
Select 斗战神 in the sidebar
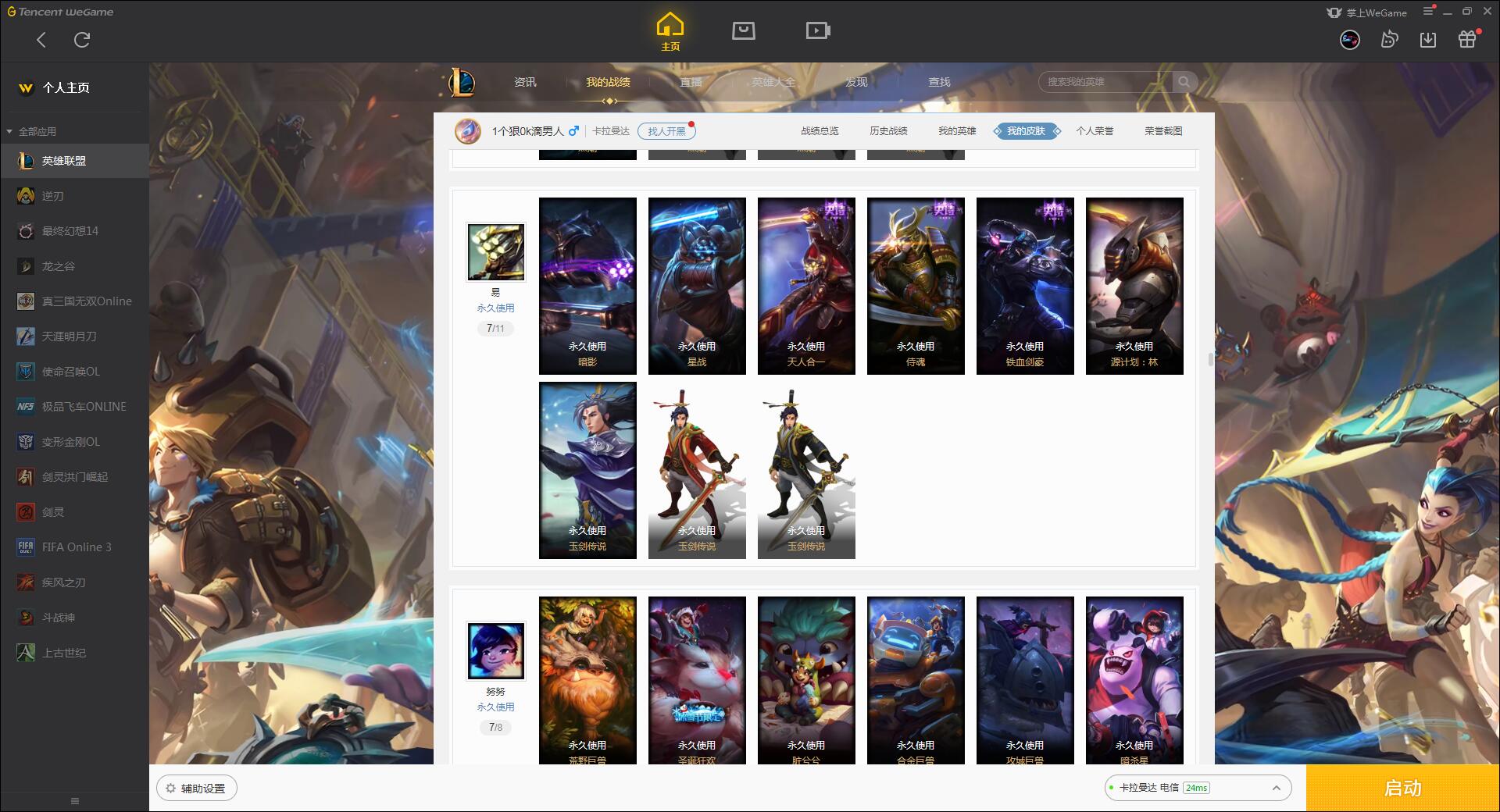pos(74,618)
